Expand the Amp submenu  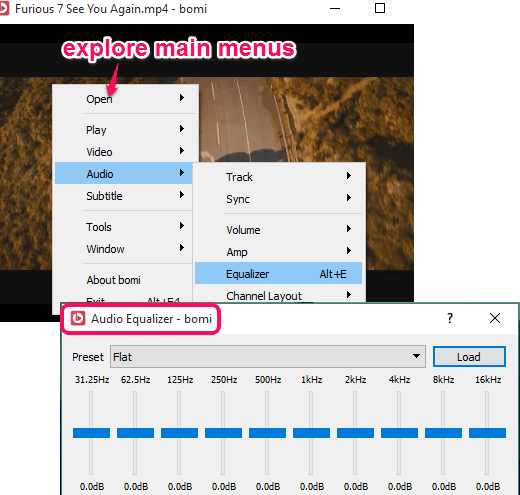click(x=279, y=252)
